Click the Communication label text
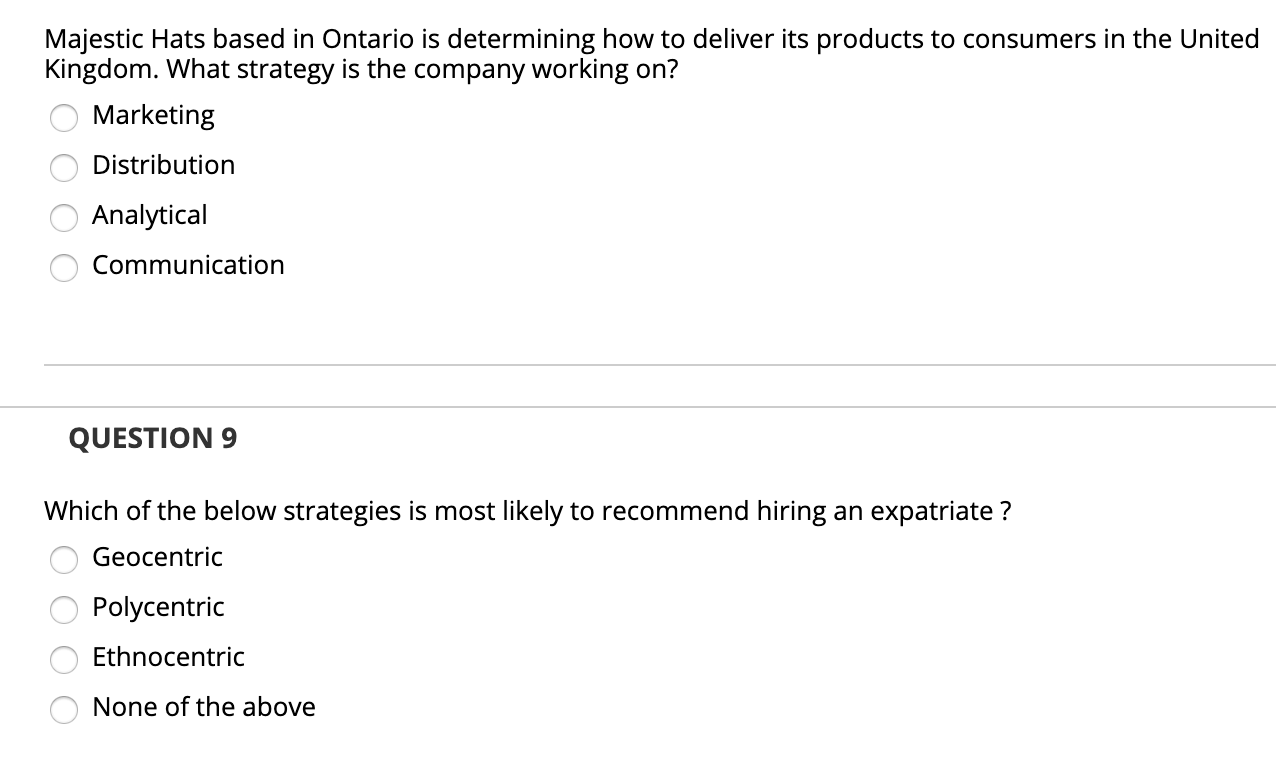The height and width of the screenshot is (780, 1276). click(x=188, y=265)
